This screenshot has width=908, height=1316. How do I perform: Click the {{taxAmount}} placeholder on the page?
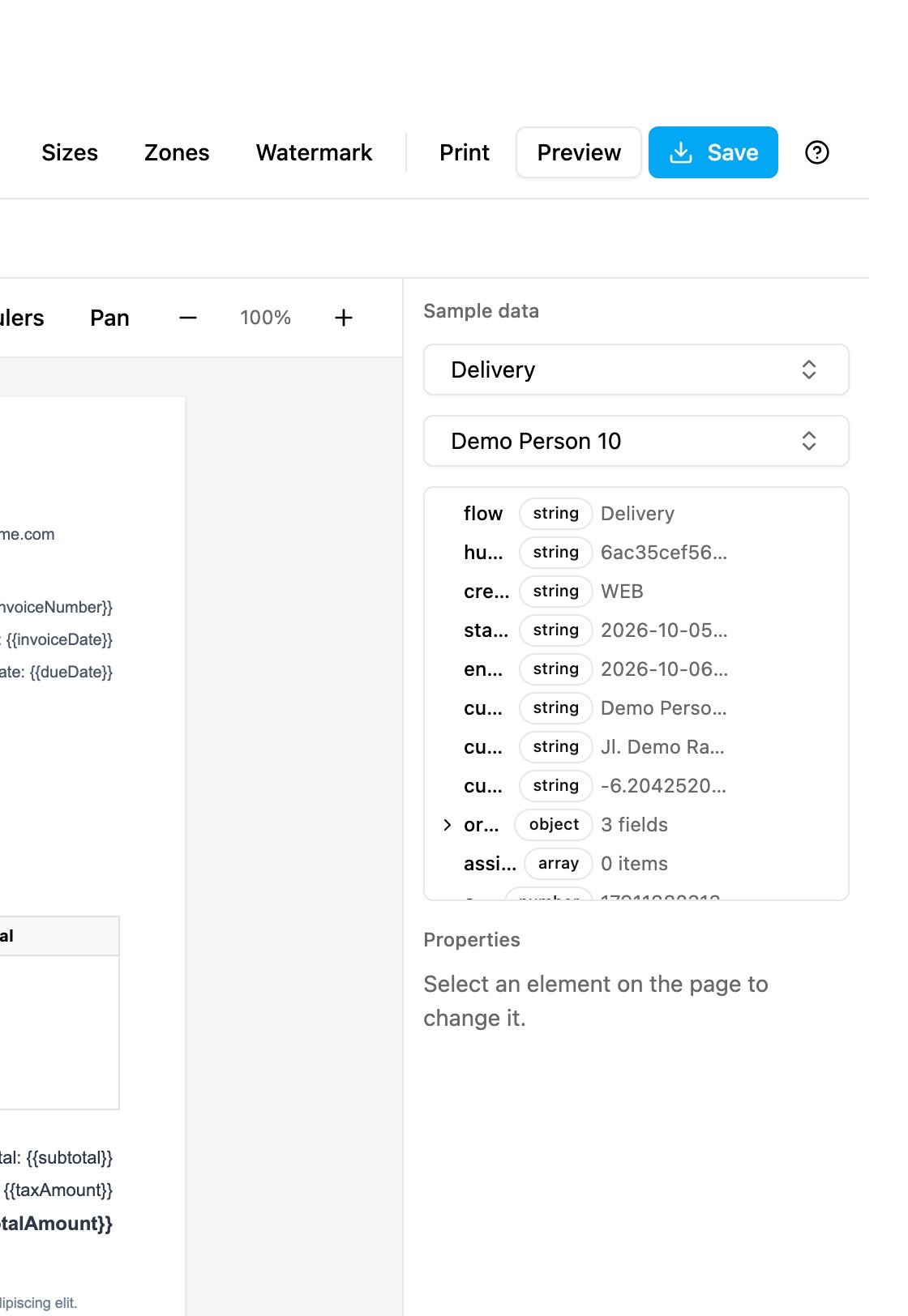click(58, 1190)
